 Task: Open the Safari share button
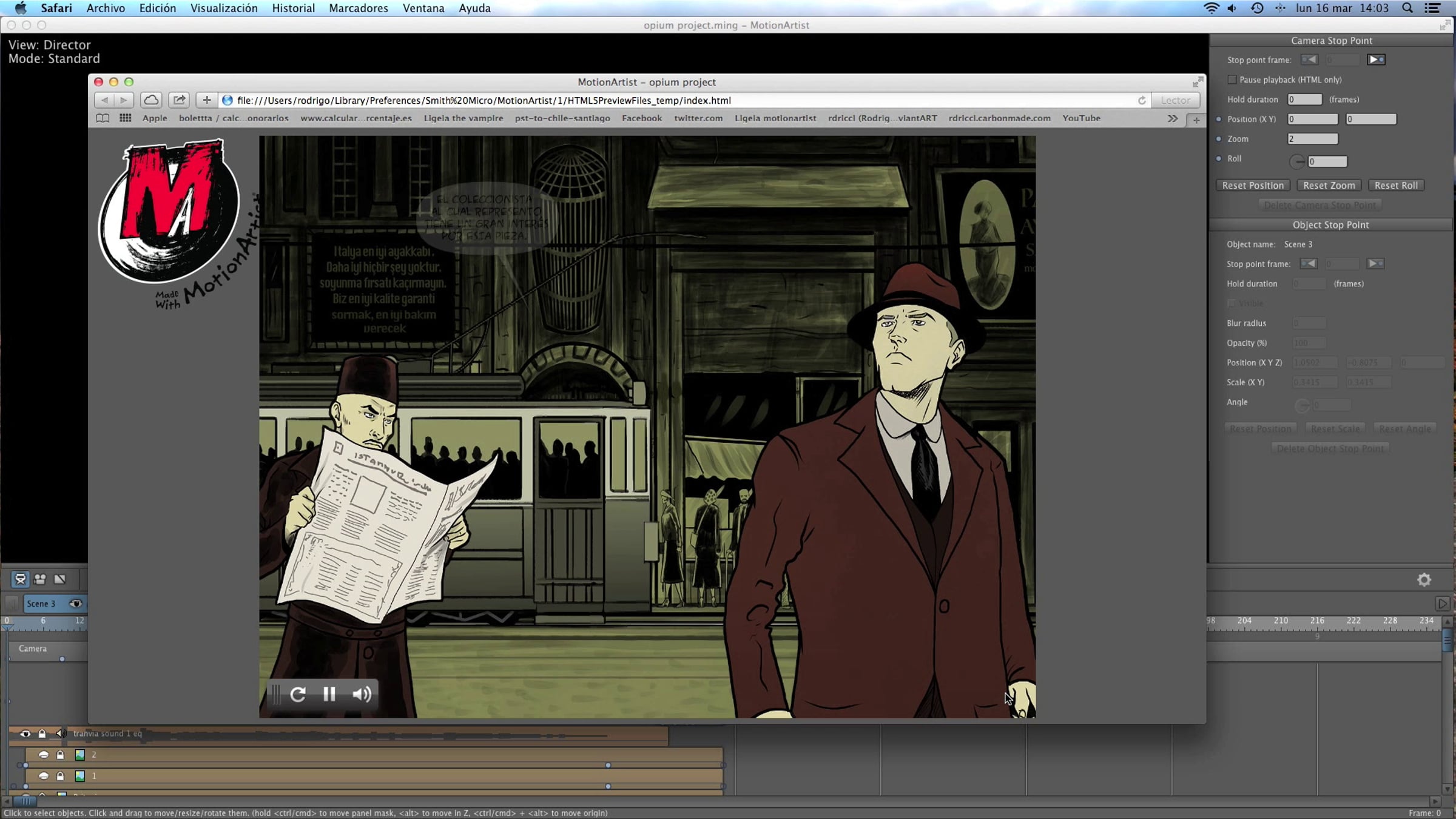(179, 100)
